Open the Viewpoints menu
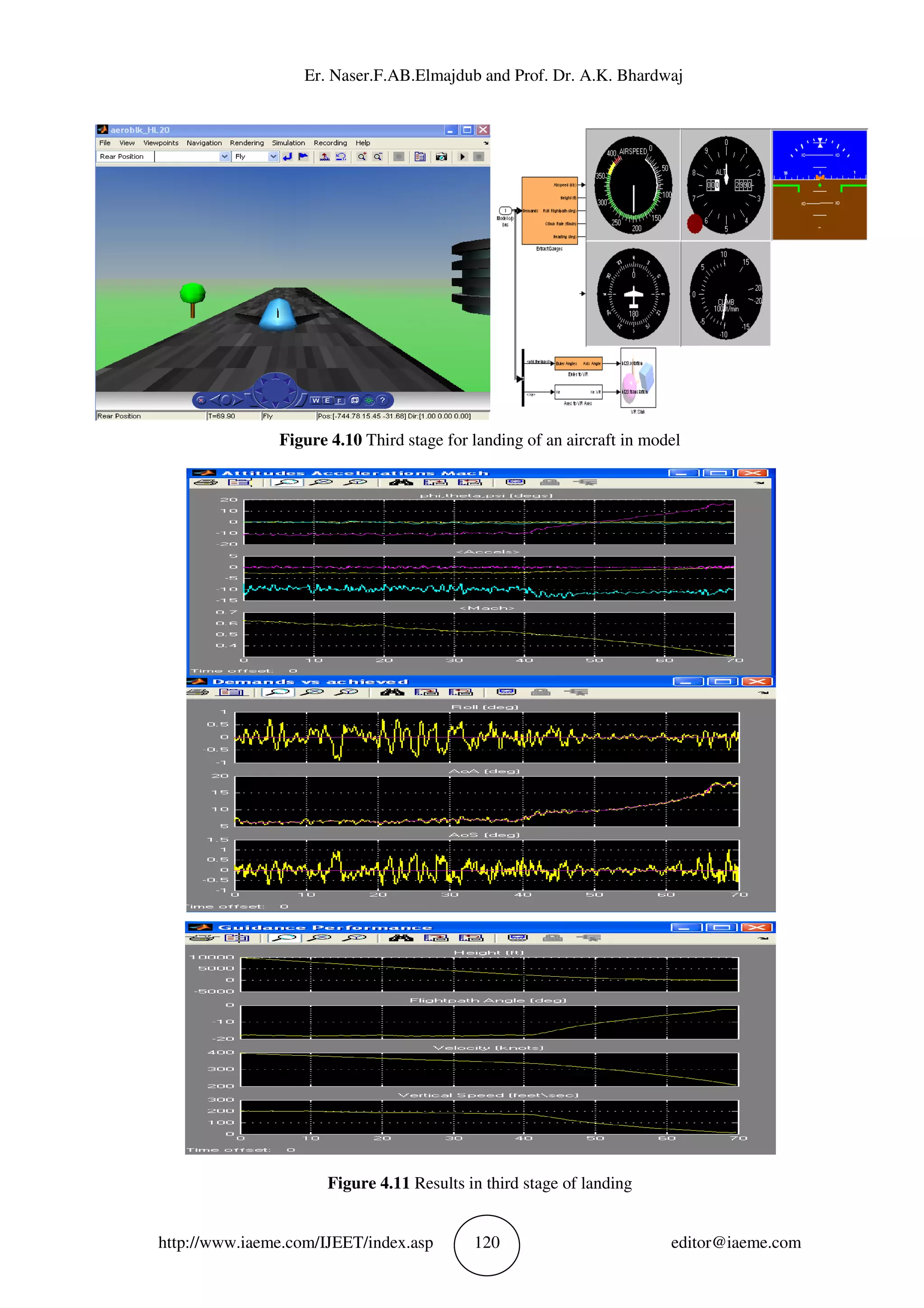Viewport: 924px width, 1308px height. click(161, 143)
